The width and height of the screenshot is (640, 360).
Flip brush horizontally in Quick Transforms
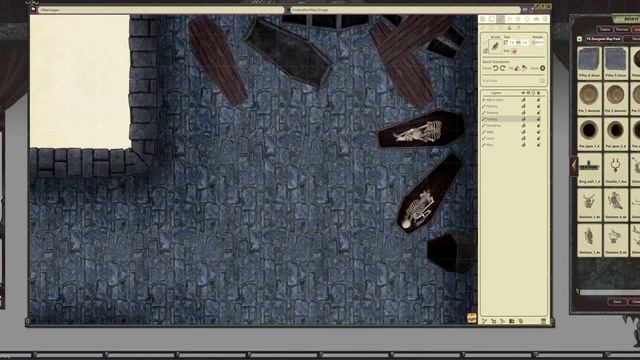(517, 68)
